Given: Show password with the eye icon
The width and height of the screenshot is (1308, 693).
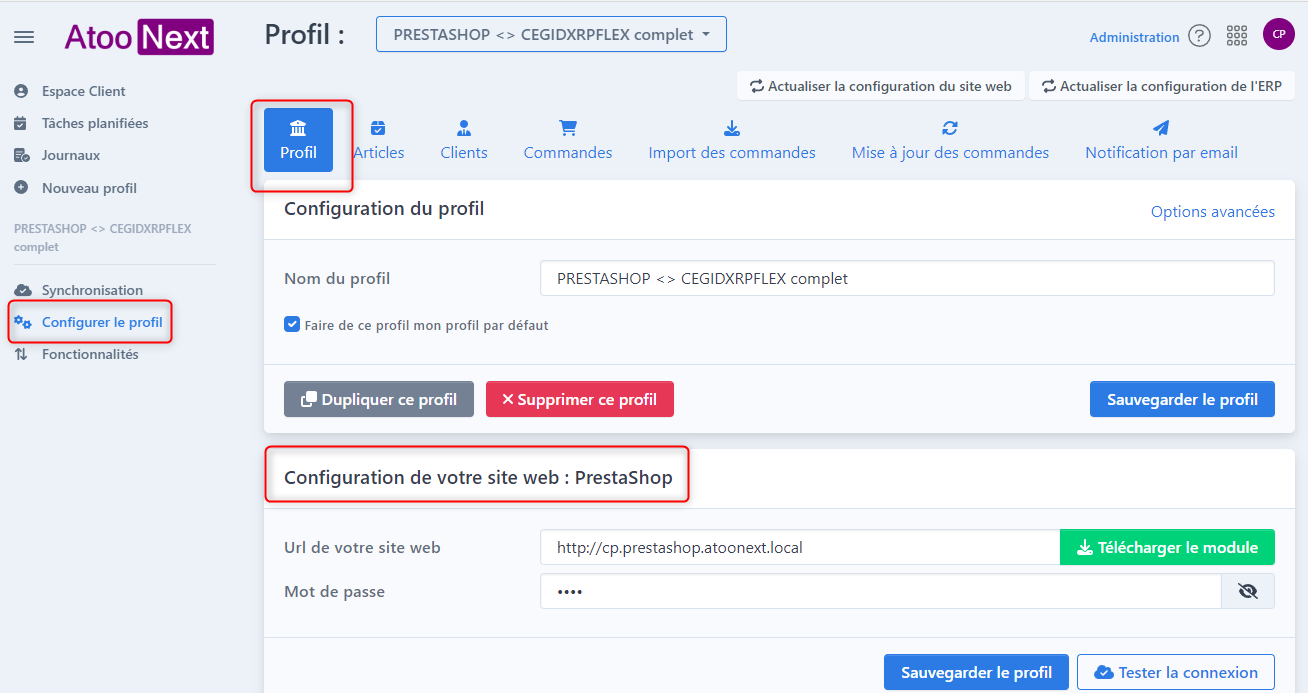Looking at the screenshot, I should [x=1247, y=591].
